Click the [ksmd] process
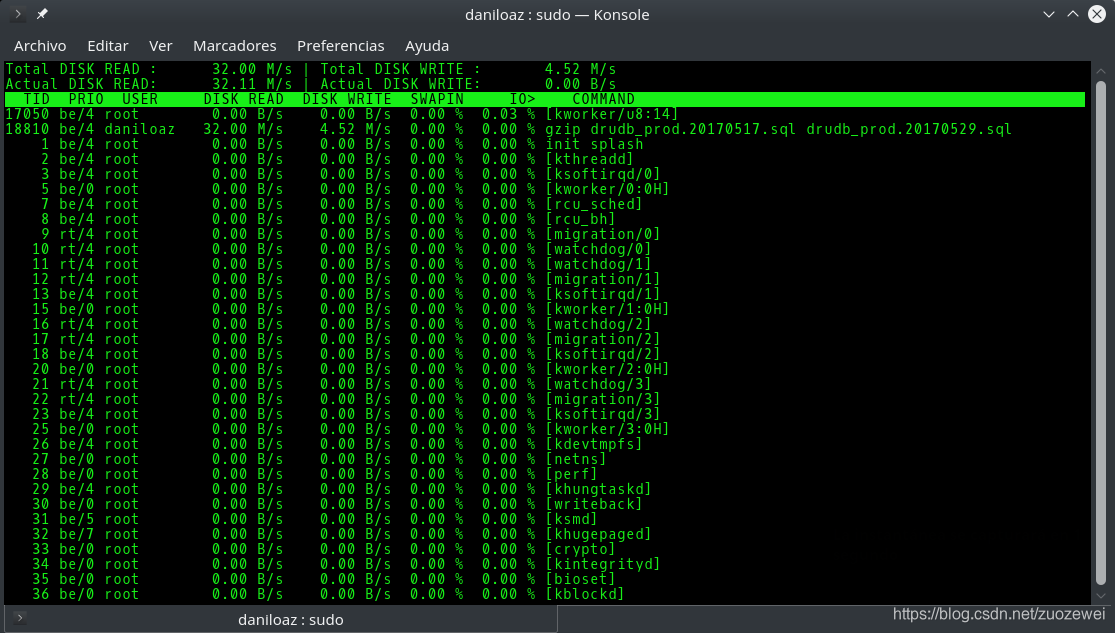 571,518
